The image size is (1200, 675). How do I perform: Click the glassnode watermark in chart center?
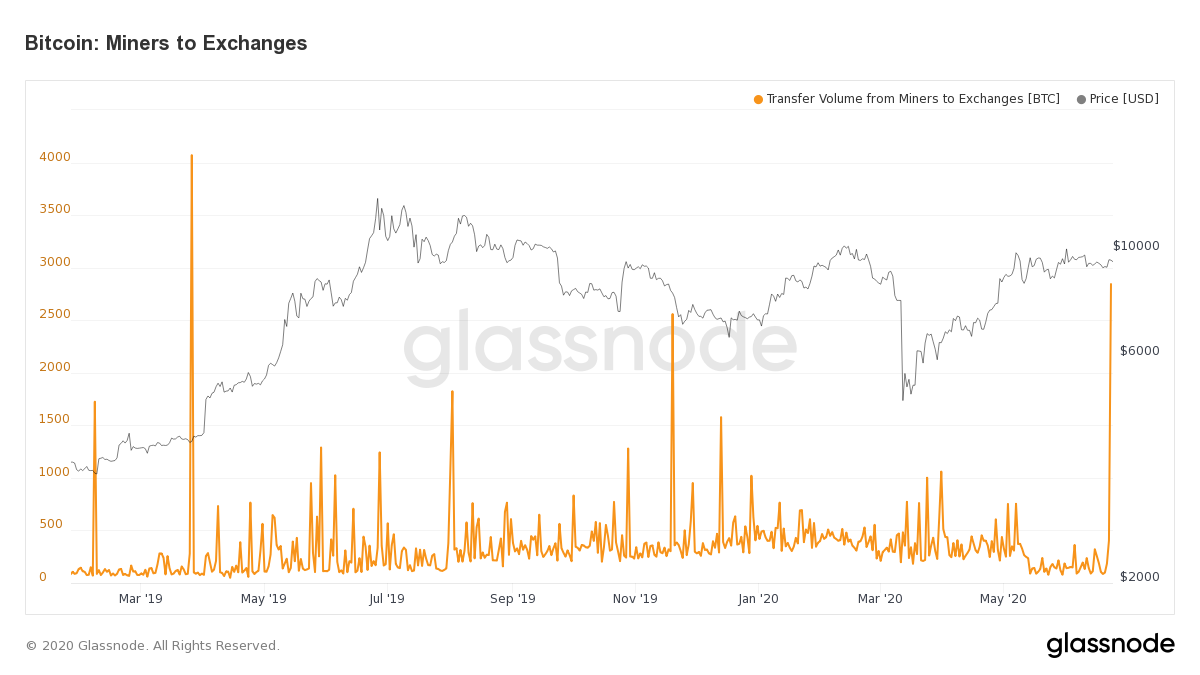tap(600, 346)
